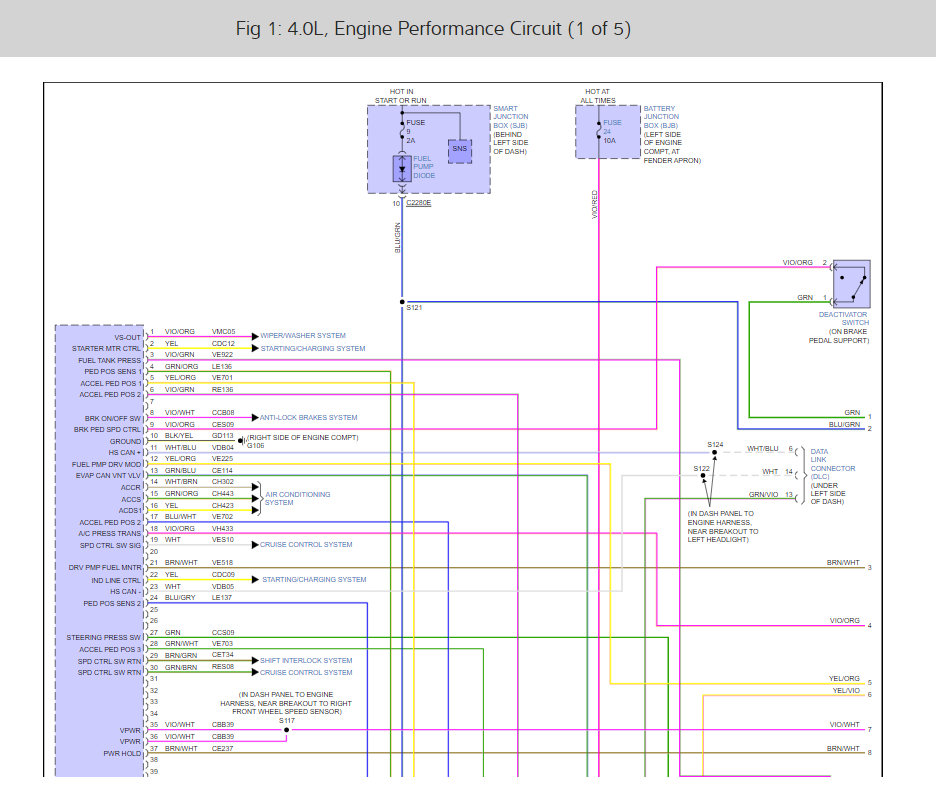Click the Data Link Connector (DLC) label
This screenshot has width=936, height=803.
pos(832,464)
